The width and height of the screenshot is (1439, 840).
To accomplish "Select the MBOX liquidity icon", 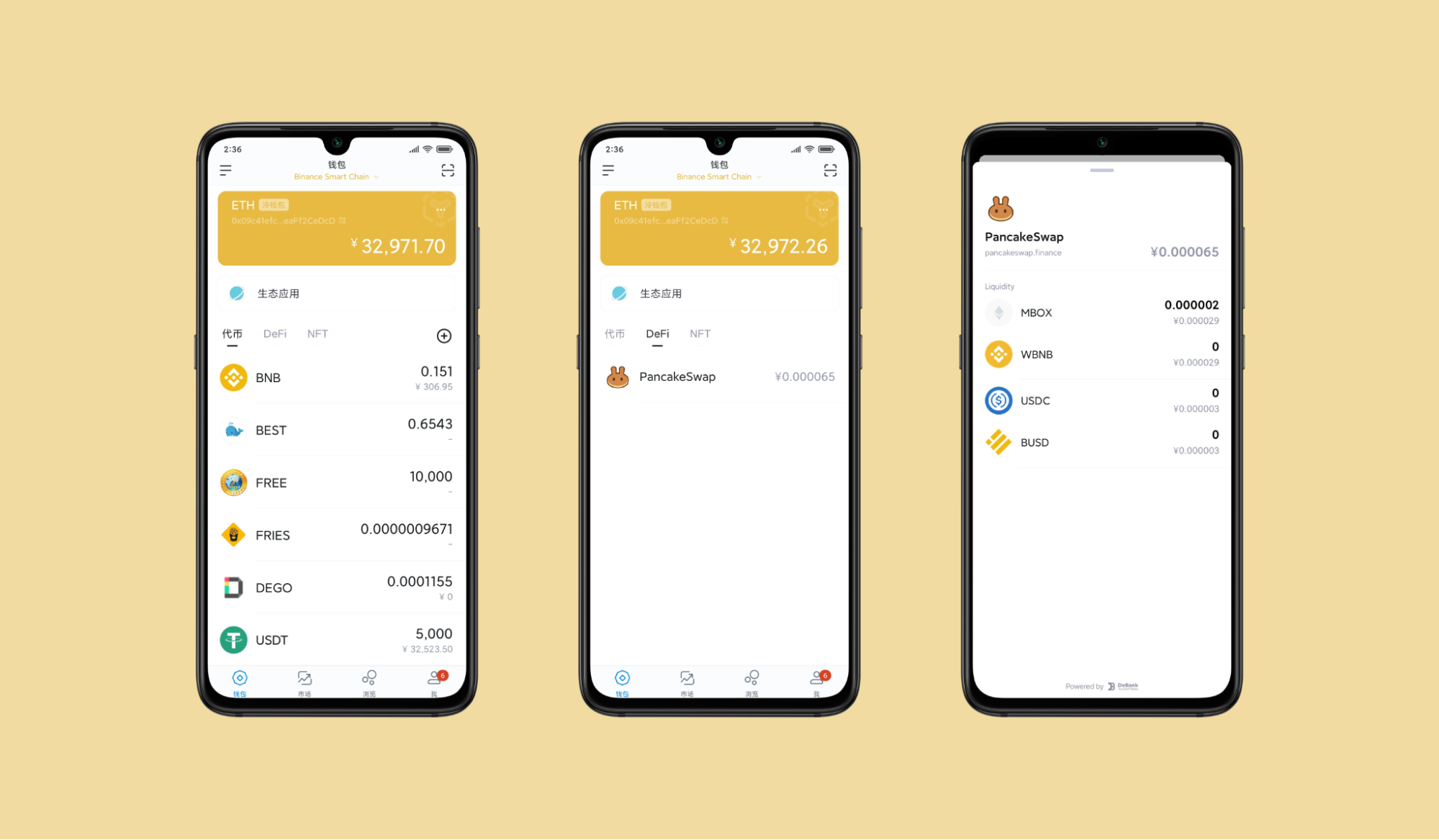I will [1000, 310].
